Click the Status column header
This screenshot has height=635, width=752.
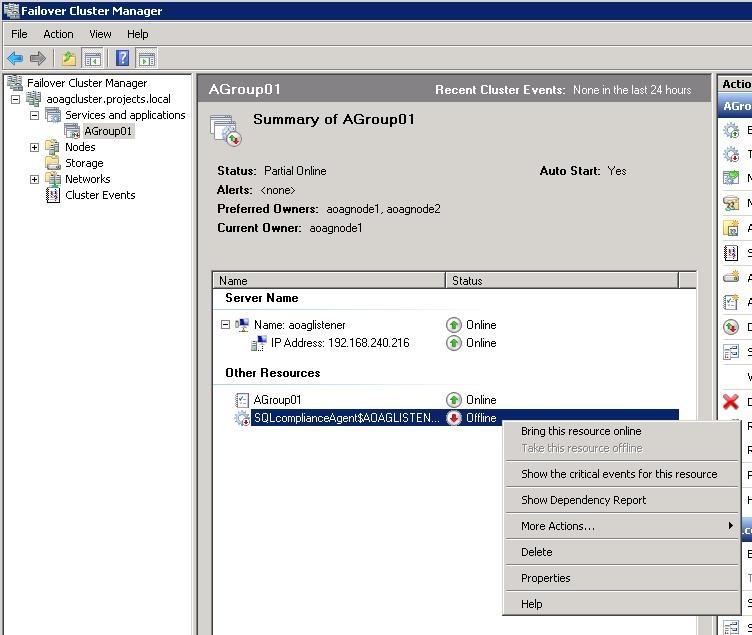pyautogui.click(x=562, y=281)
